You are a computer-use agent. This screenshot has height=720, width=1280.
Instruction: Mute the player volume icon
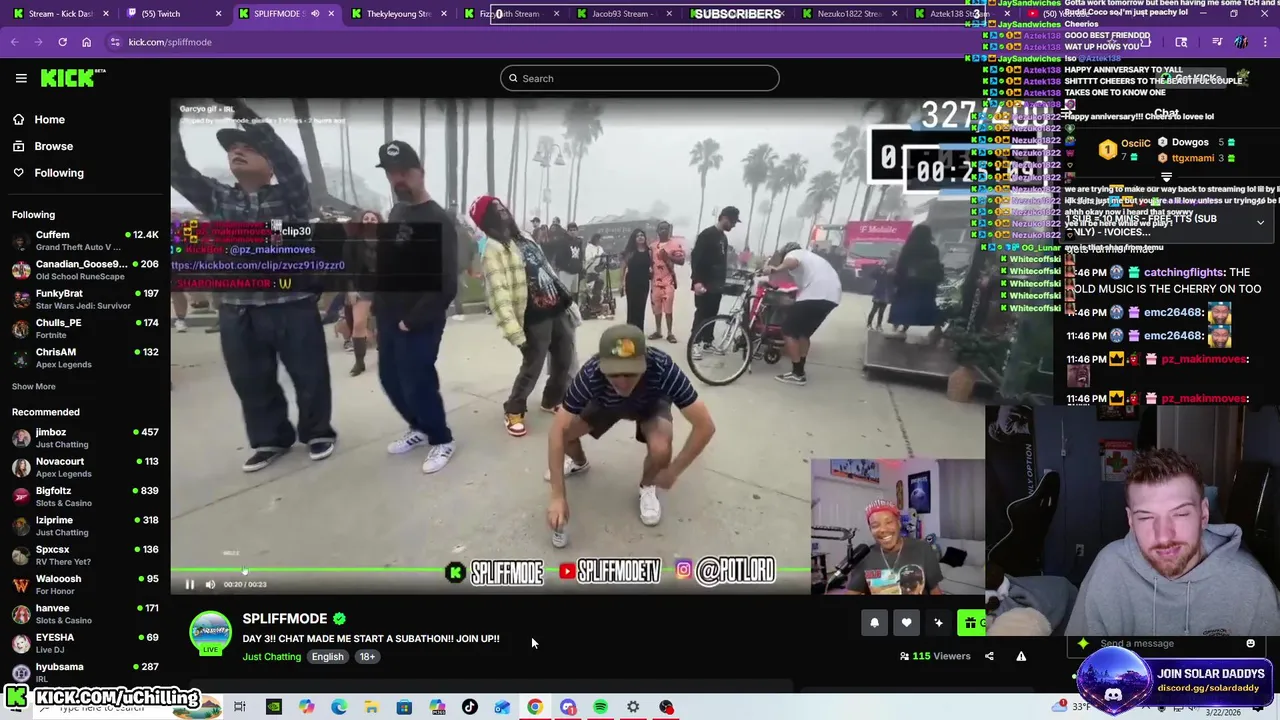click(x=210, y=584)
